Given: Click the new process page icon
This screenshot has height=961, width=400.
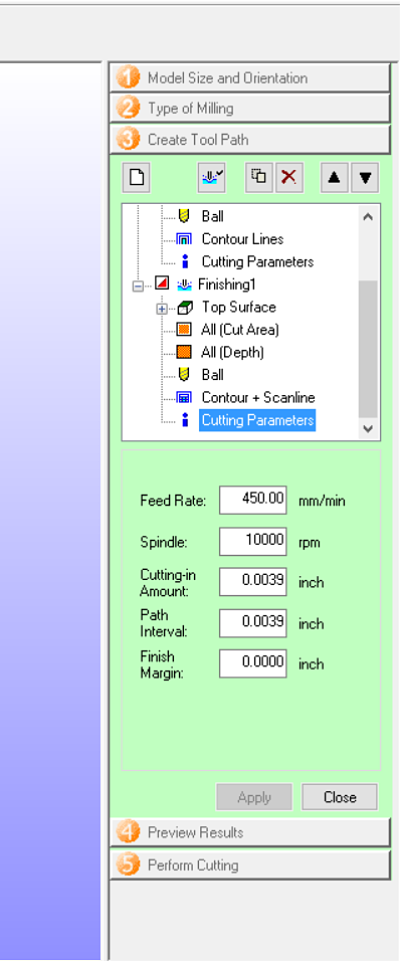Looking at the screenshot, I should click(x=136, y=178).
